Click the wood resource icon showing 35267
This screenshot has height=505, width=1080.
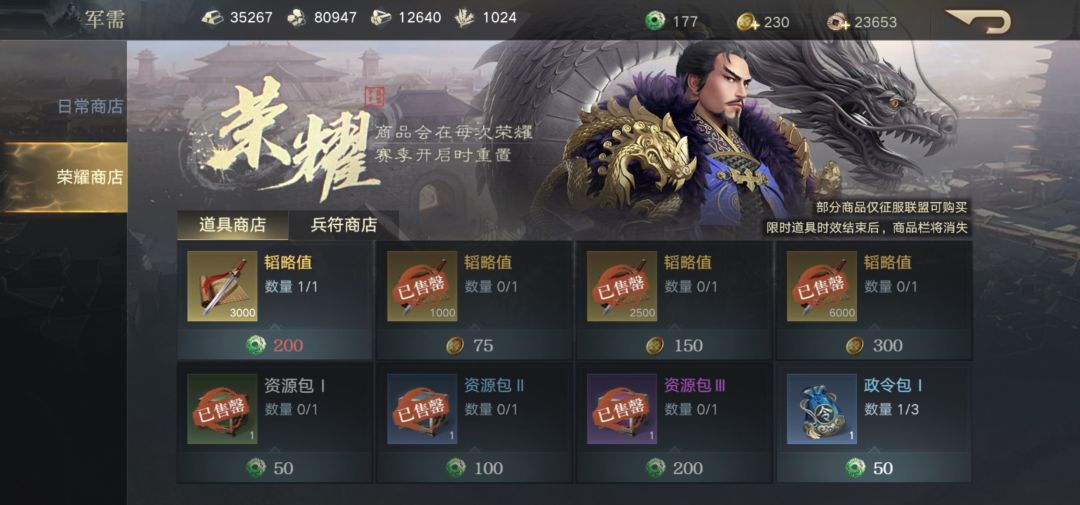tap(213, 18)
